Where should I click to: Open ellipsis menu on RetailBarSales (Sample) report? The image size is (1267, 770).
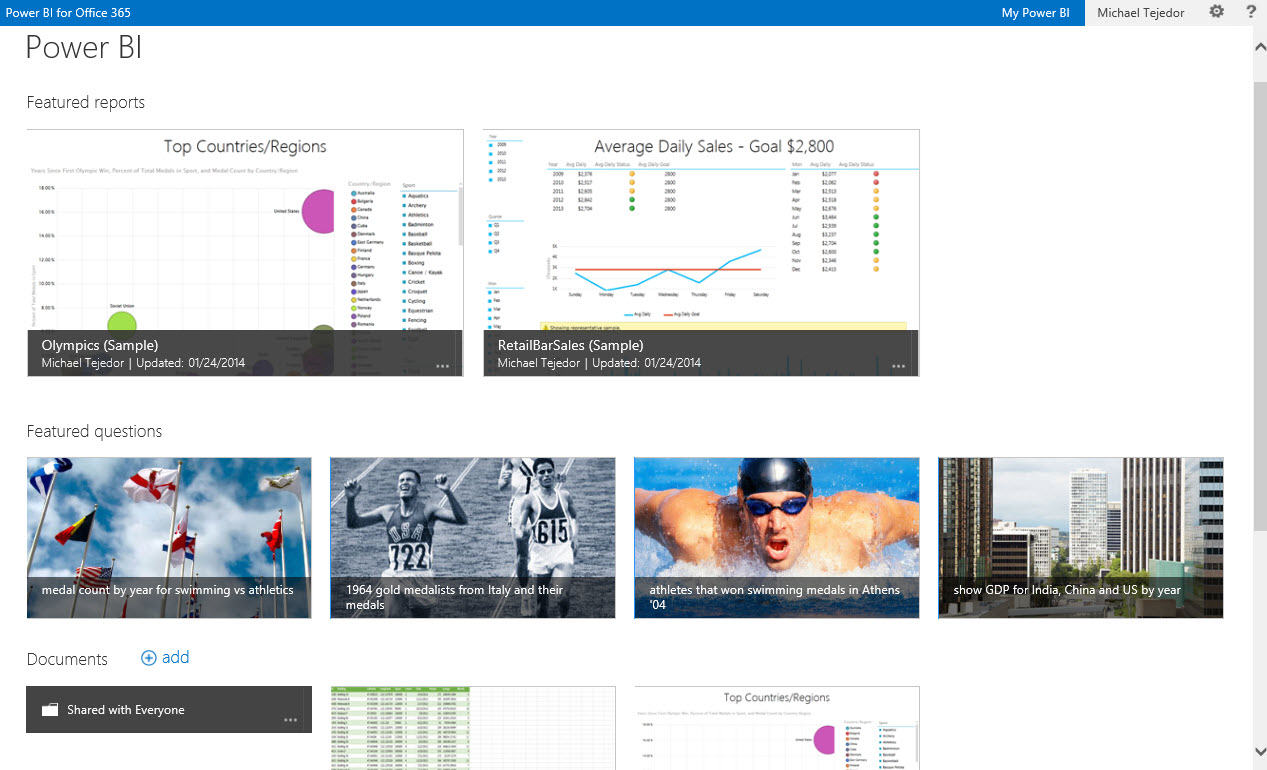(899, 366)
